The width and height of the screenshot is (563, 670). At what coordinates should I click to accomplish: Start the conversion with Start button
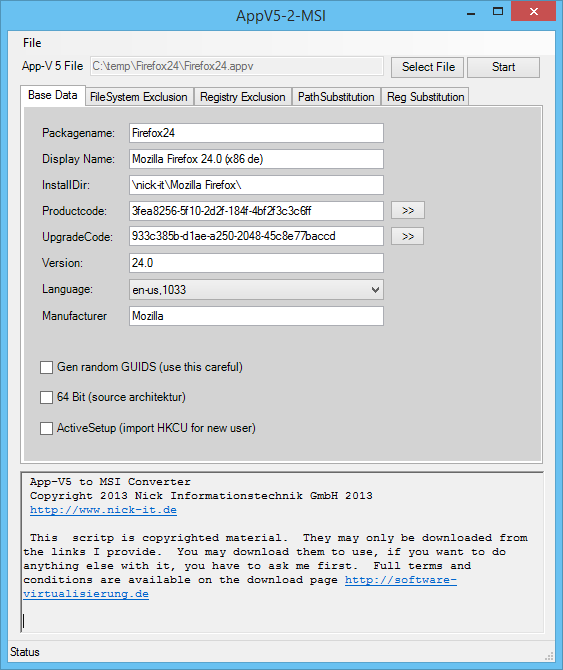tap(503, 67)
